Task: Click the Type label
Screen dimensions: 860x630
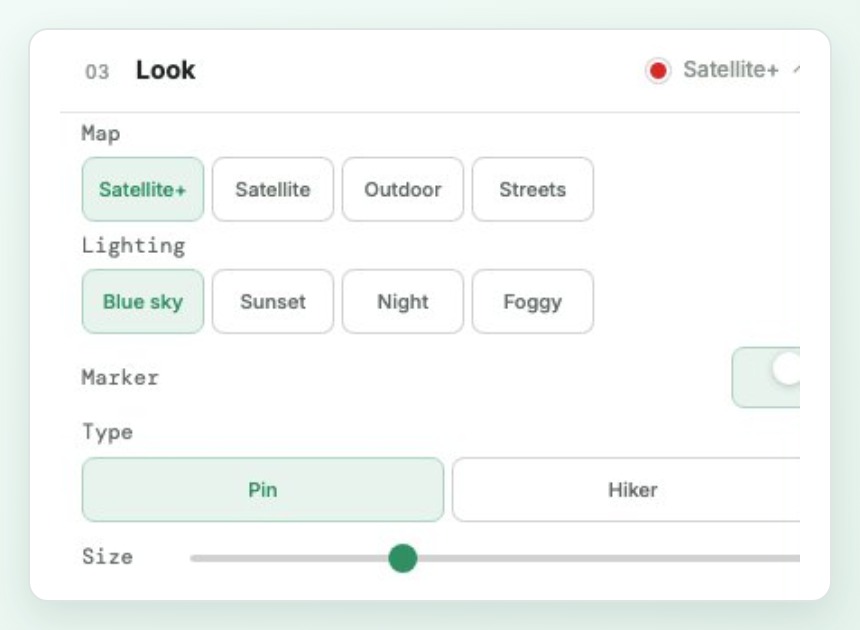Action: pos(108,432)
